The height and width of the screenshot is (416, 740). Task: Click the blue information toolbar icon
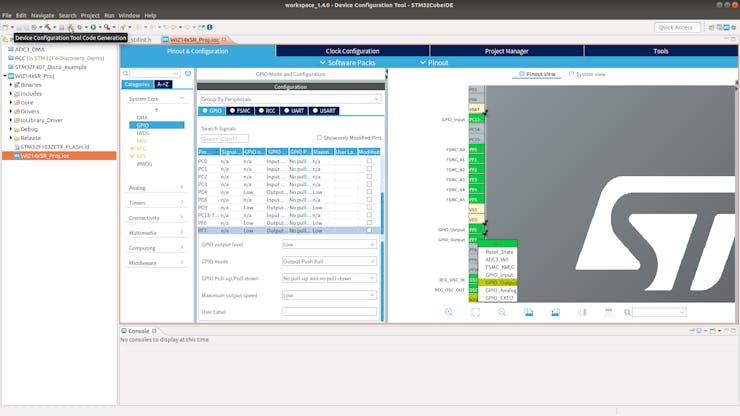click(x=210, y=27)
